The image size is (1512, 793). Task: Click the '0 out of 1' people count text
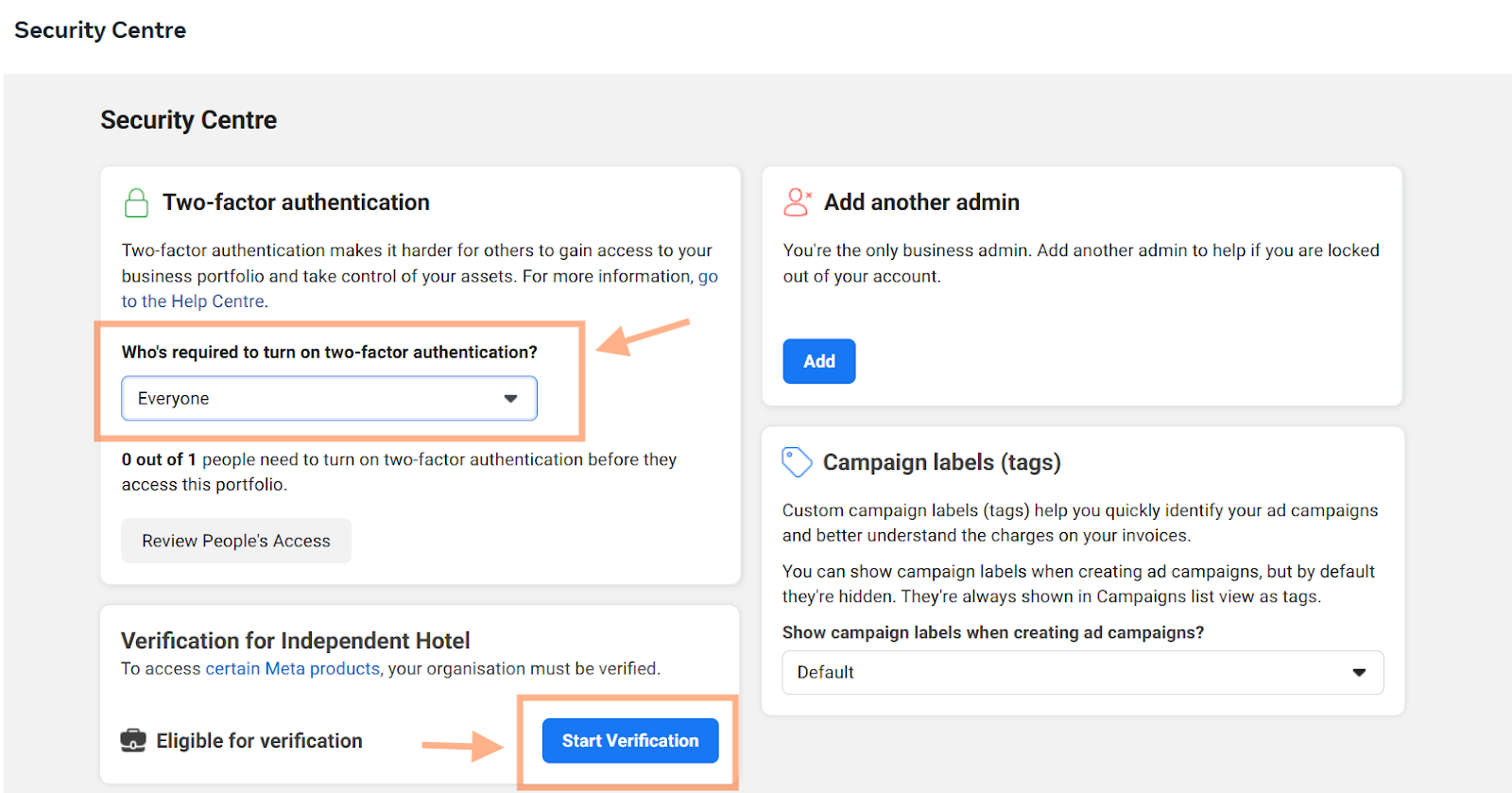[x=159, y=459]
